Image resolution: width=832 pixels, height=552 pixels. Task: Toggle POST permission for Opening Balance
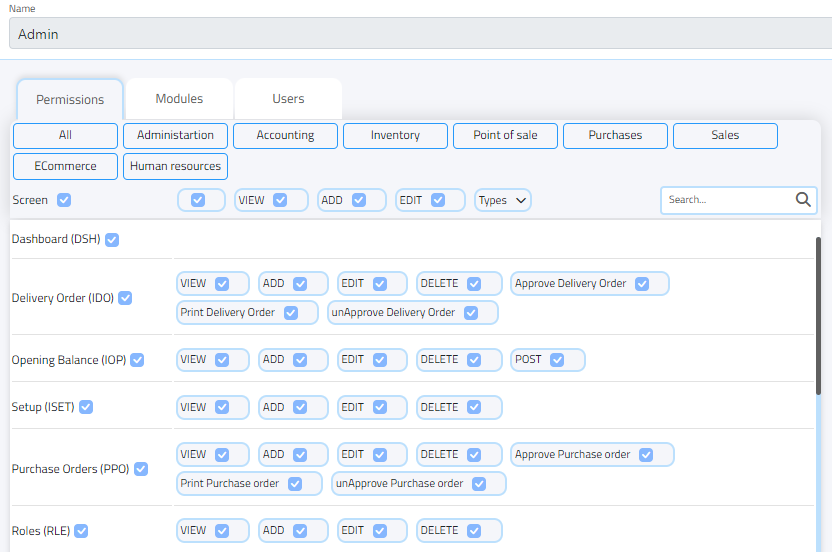pos(557,360)
